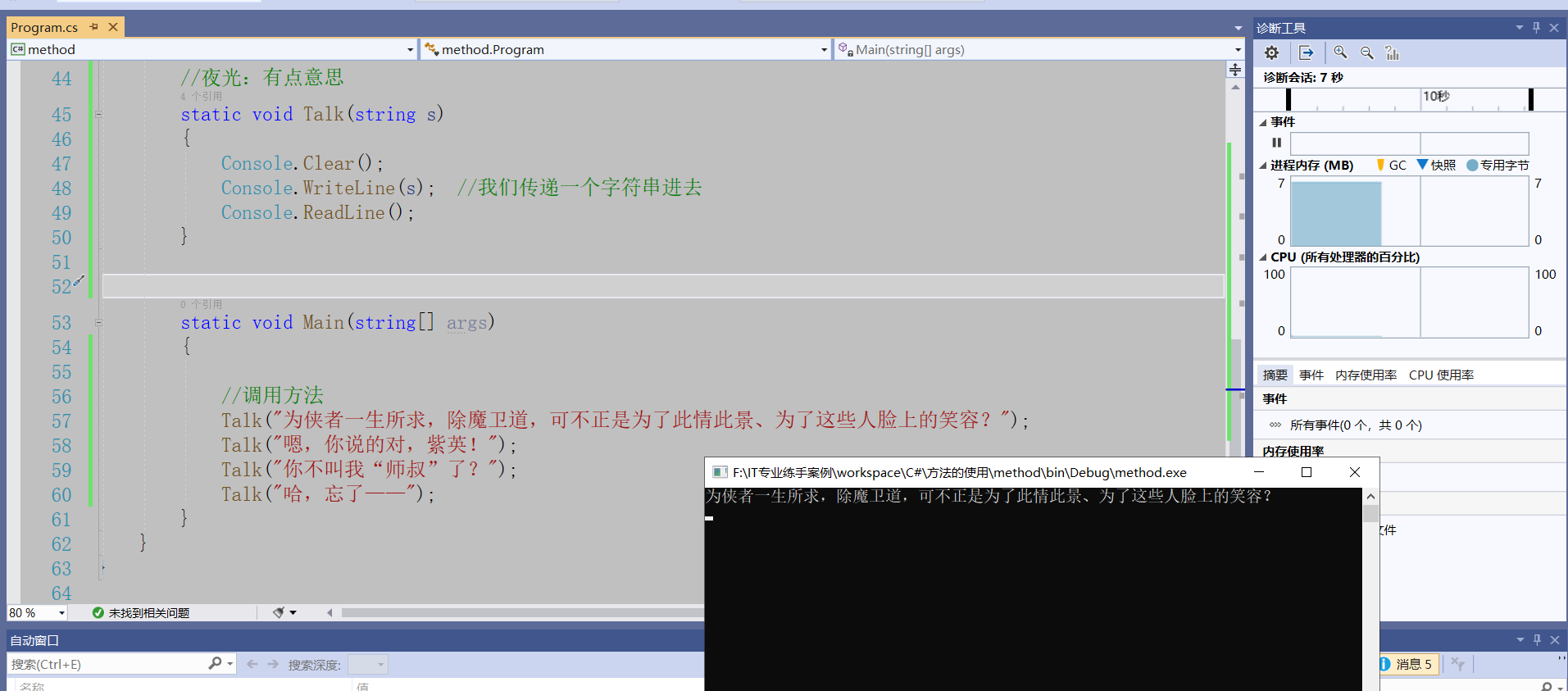The height and width of the screenshot is (691, 1568).
Task: Select the Program.cs editor tab
Action: [44, 27]
